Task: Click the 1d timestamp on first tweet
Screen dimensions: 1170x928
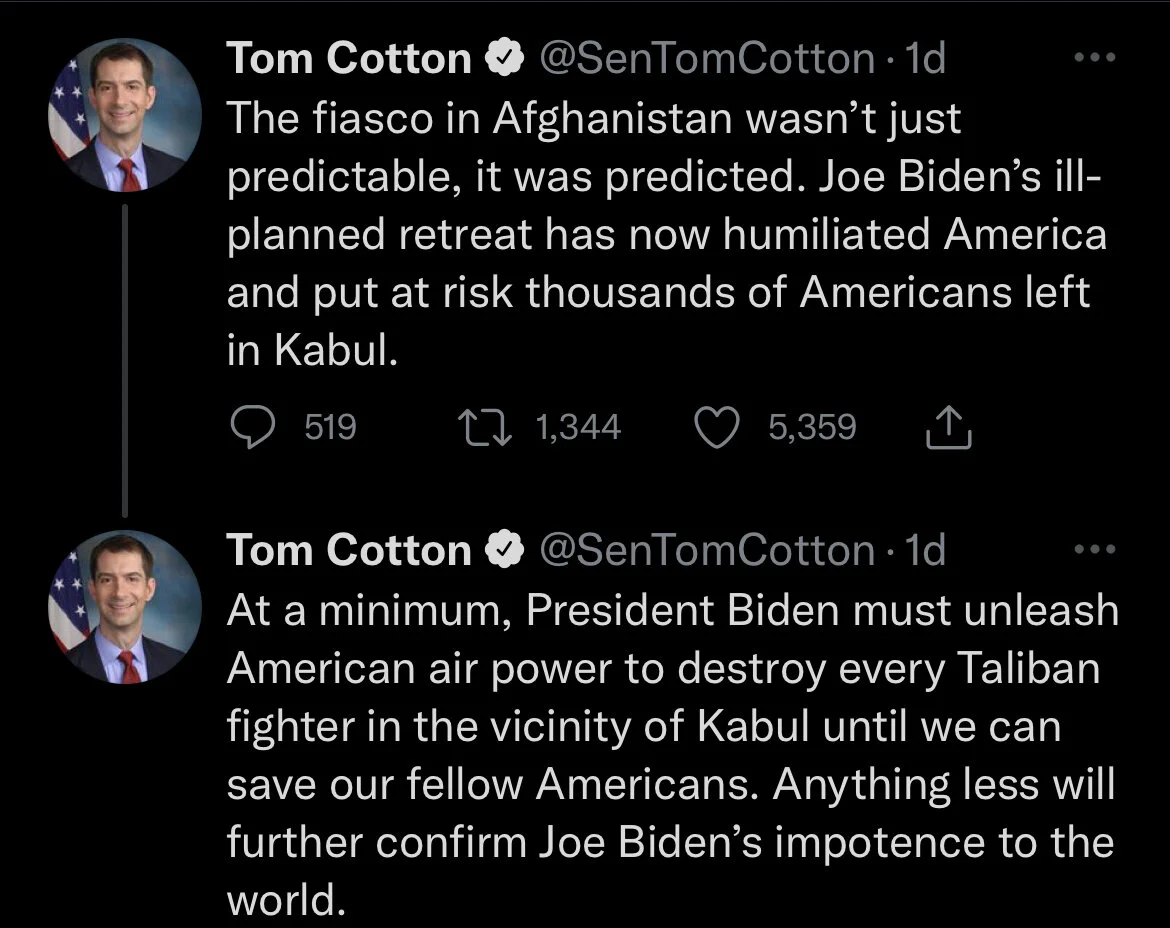Action: (x=924, y=60)
